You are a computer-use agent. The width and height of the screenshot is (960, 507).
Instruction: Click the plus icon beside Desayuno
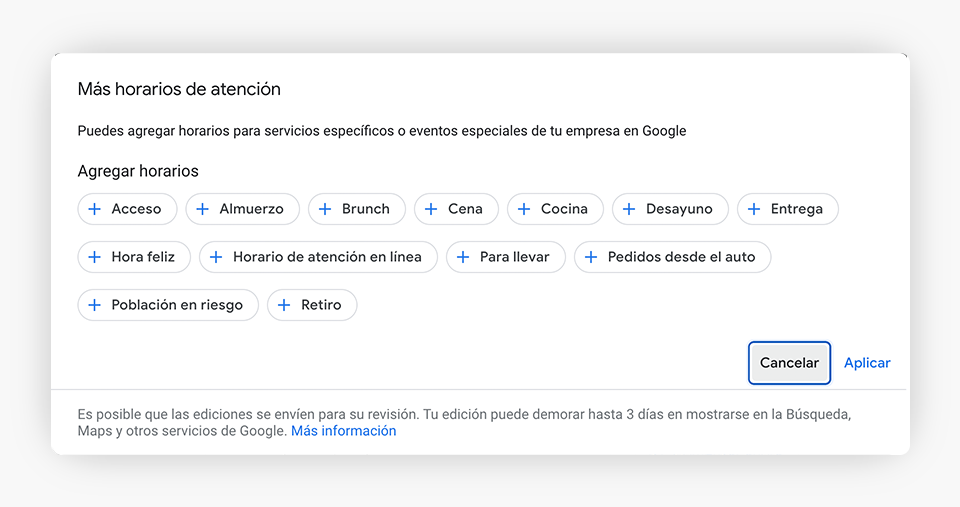(629, 209)
